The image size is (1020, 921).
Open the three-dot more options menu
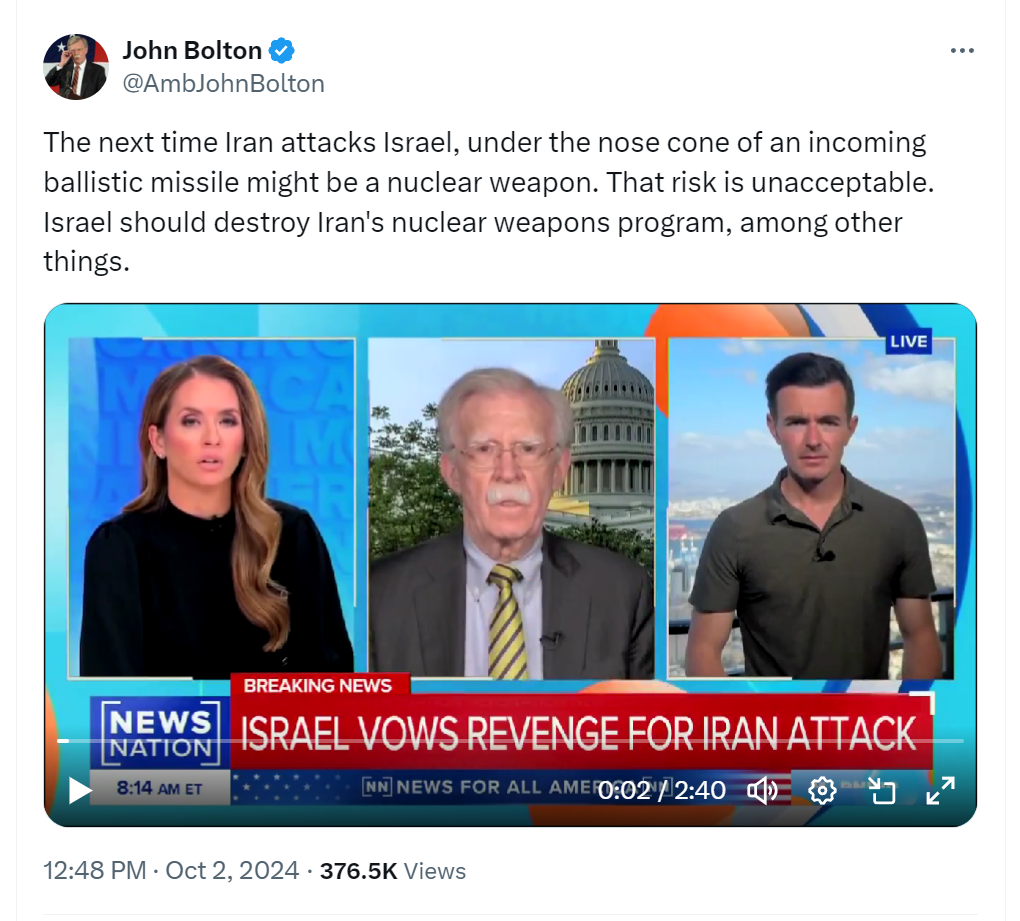click(962, 51)
